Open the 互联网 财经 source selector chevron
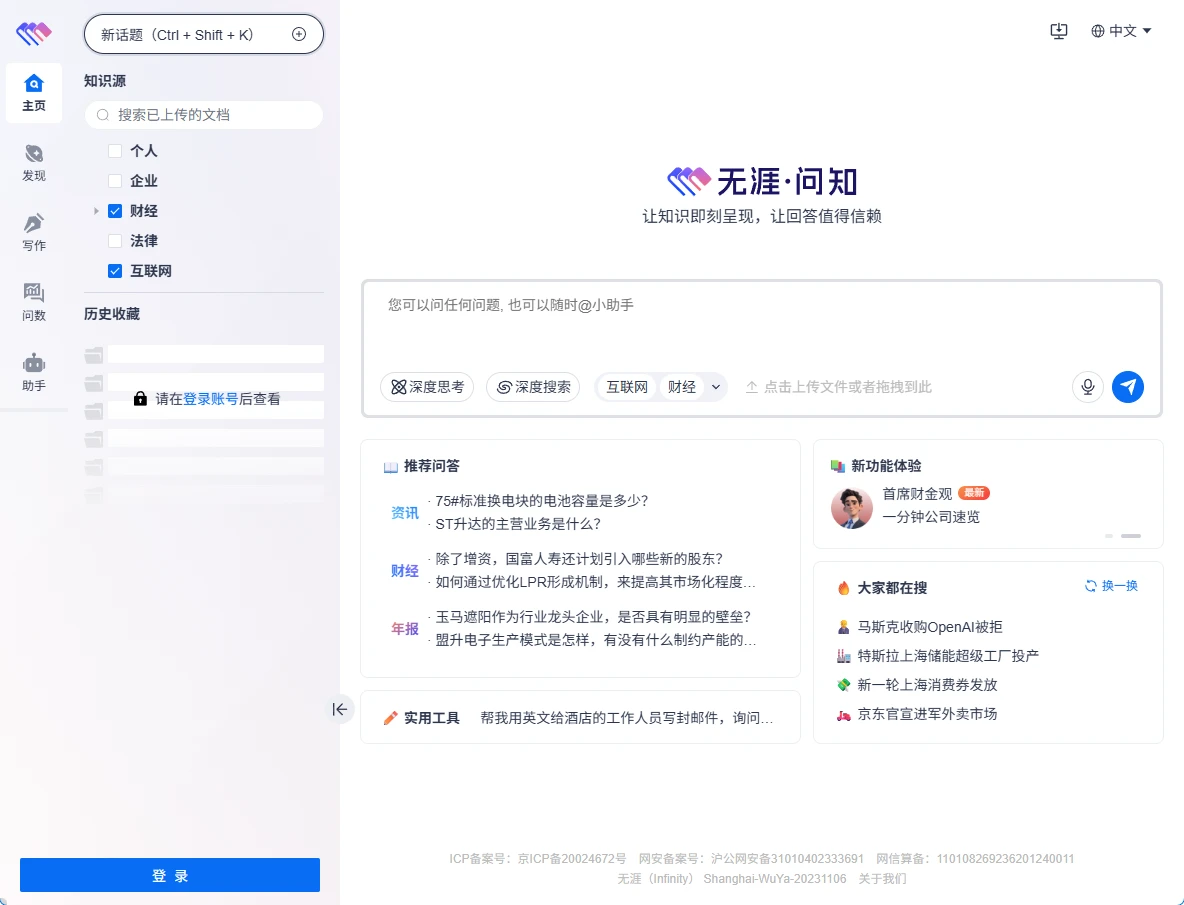1184x905 pixels. (715, 387)
